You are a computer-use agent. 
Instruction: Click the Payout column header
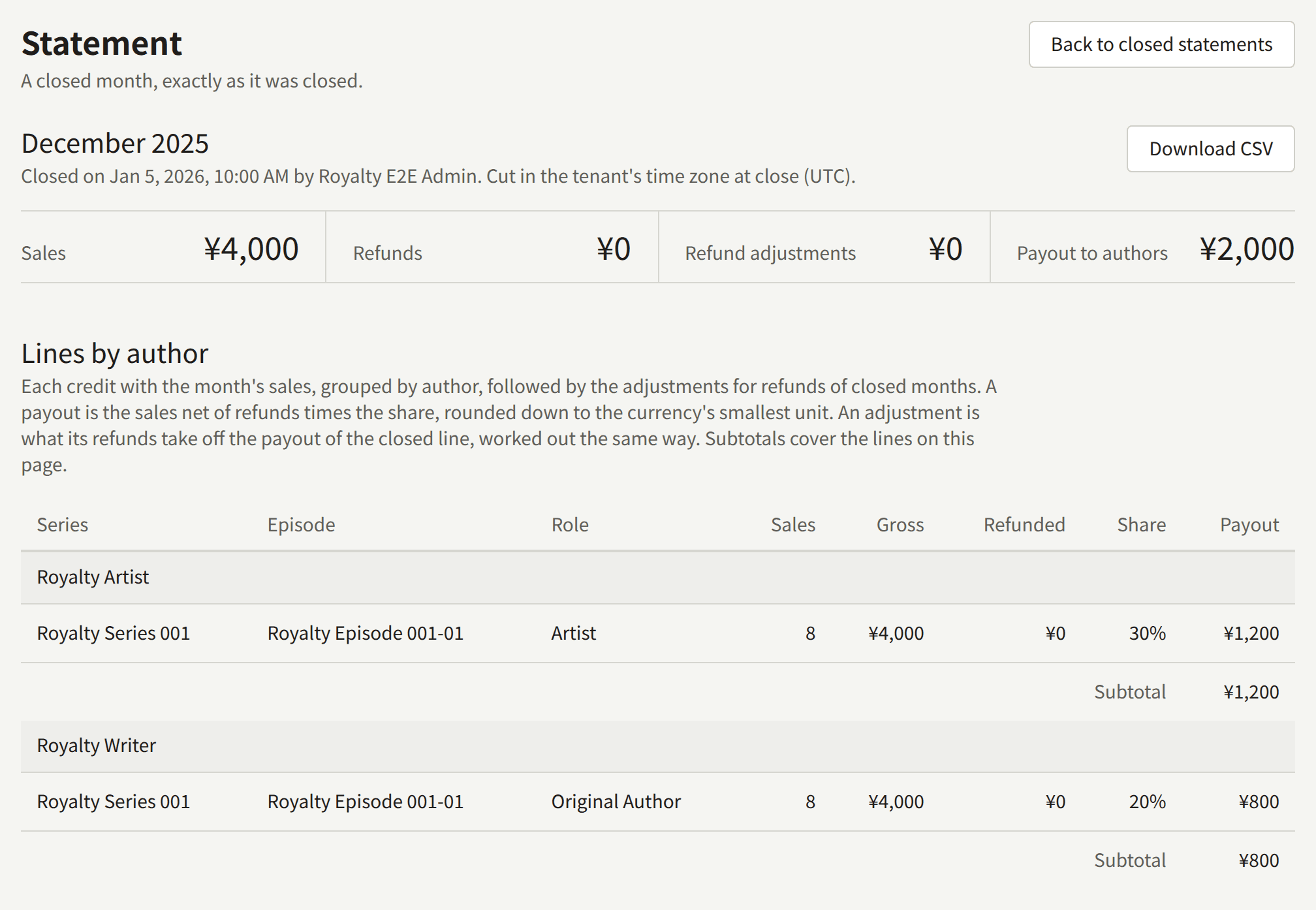(x=1249, y=525)
